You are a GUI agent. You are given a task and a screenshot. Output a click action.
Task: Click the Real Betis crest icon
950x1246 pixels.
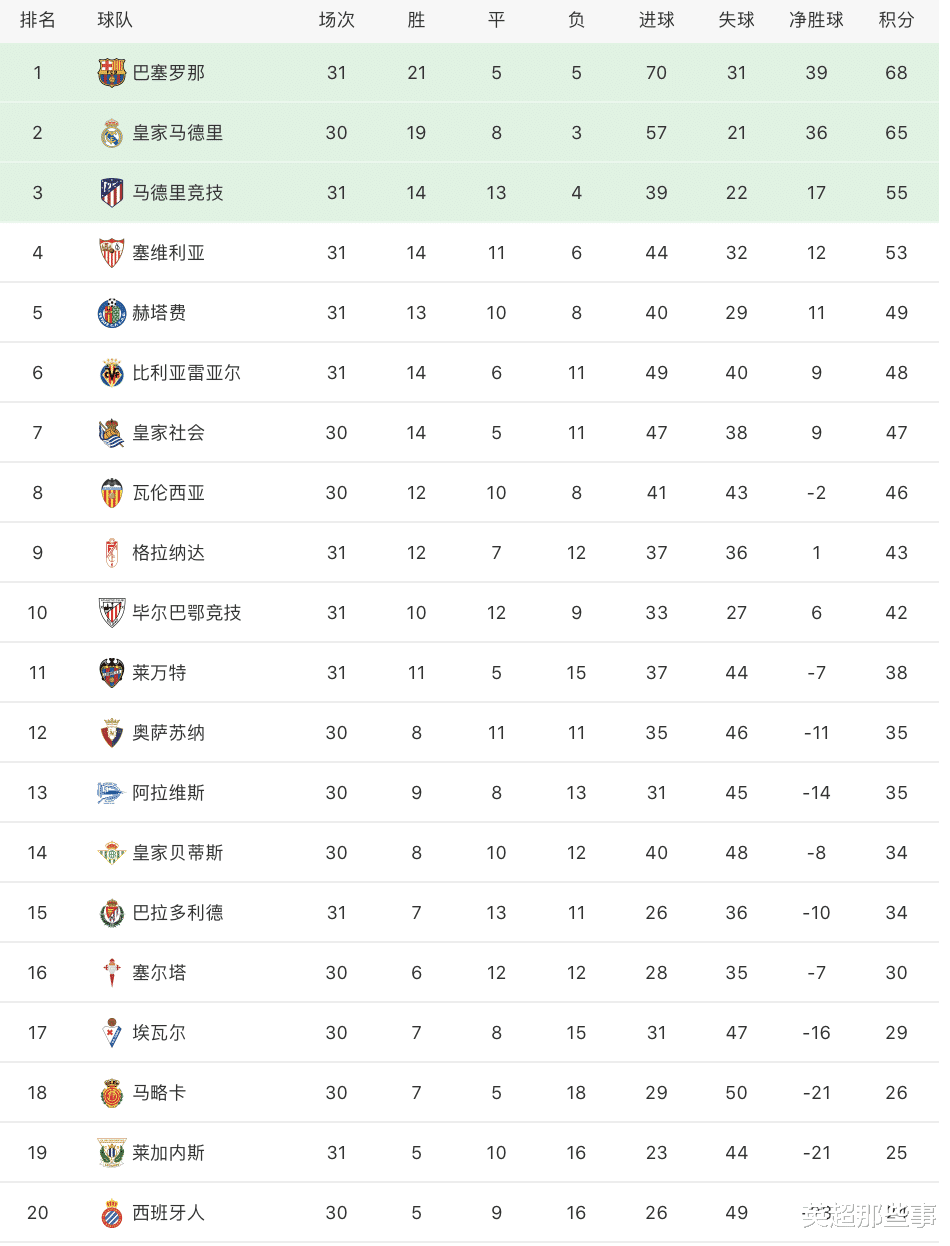pos(111,853)
